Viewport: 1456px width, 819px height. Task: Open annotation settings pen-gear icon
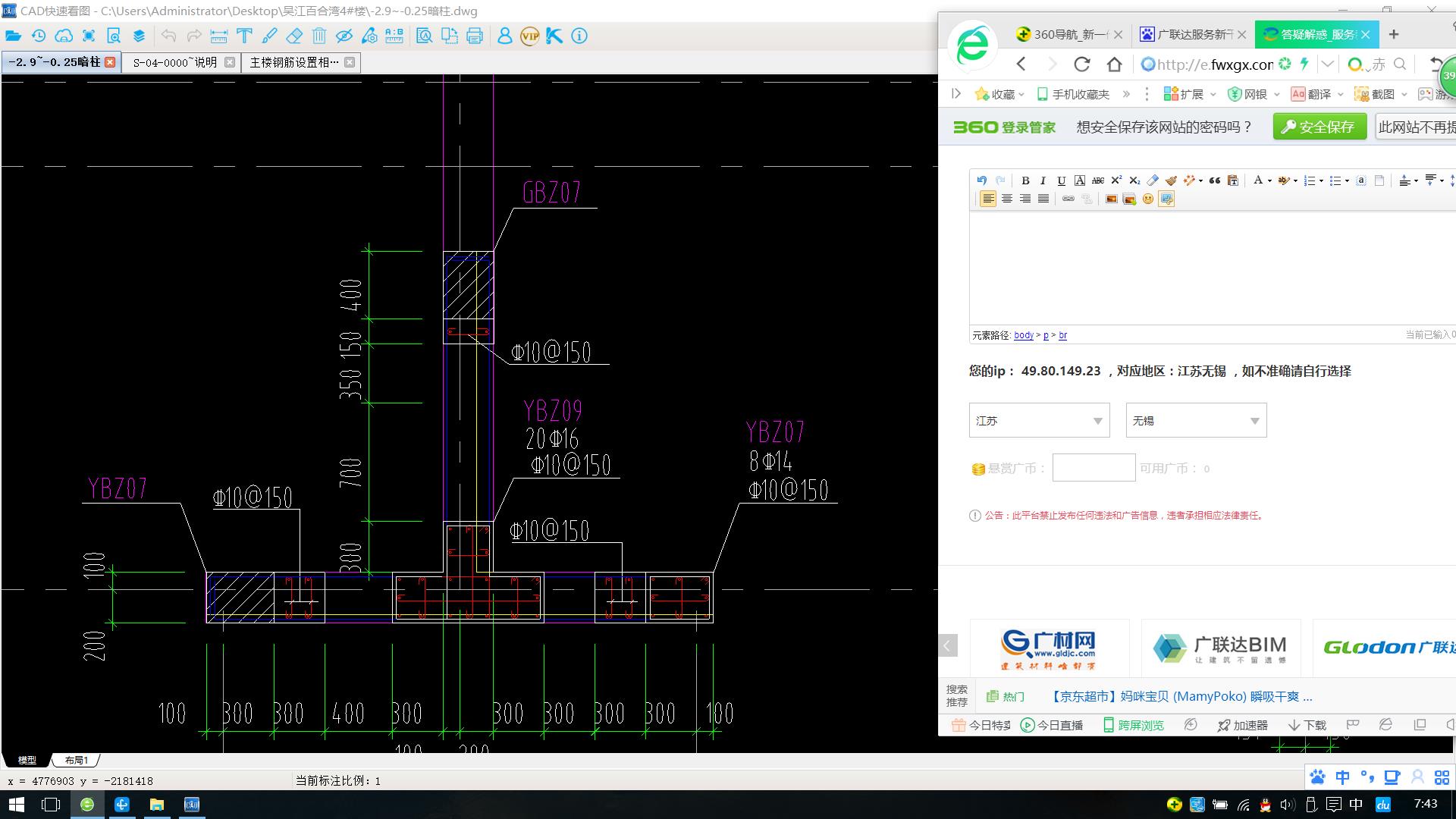[x=369, y=36]
